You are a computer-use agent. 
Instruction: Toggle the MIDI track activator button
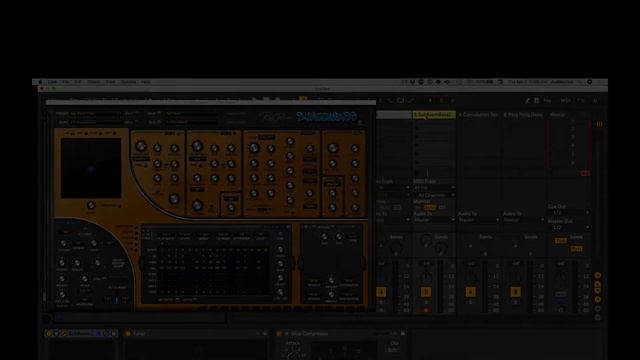click(425, 292)
